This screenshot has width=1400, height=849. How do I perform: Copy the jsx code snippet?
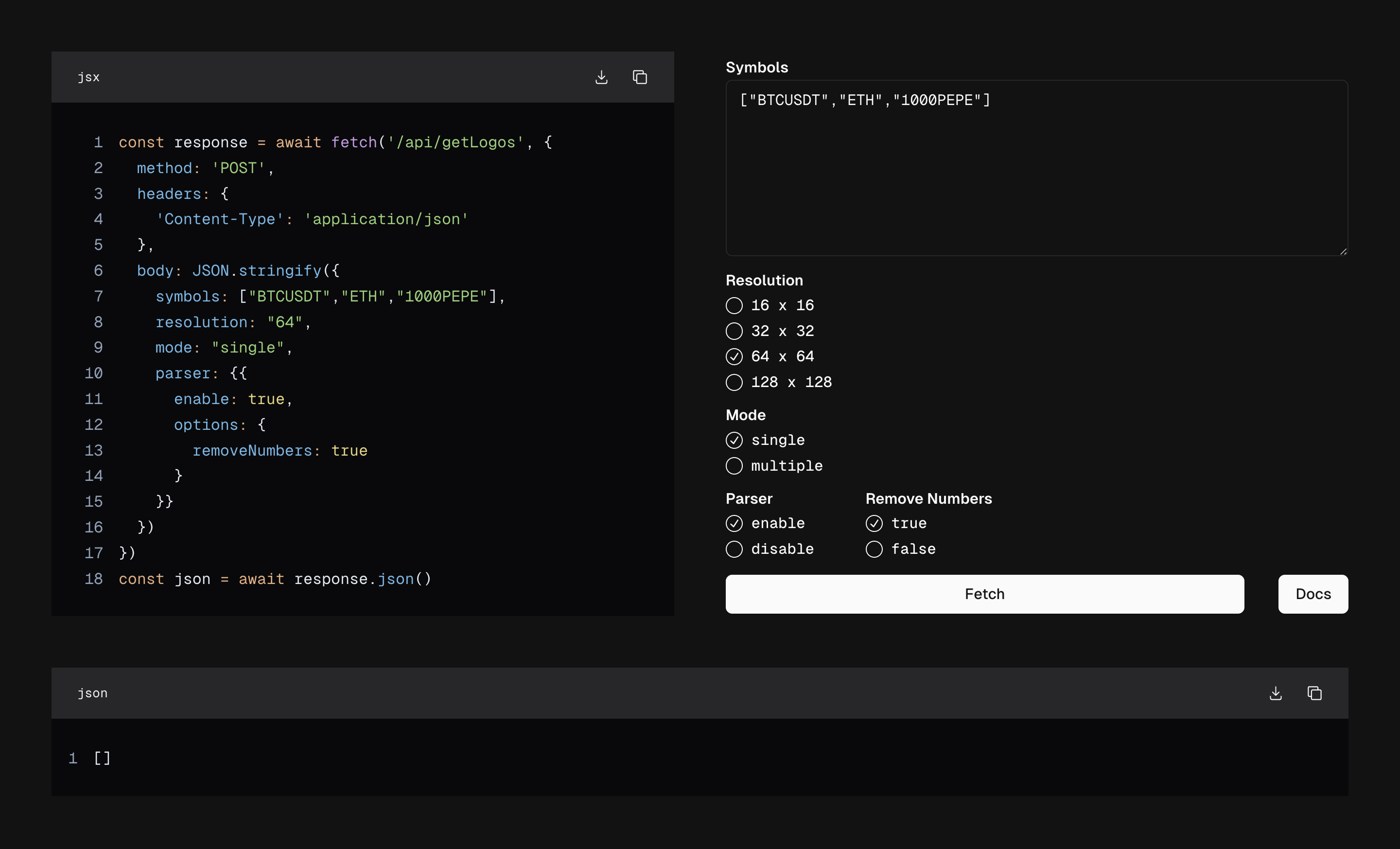point(640,77)
